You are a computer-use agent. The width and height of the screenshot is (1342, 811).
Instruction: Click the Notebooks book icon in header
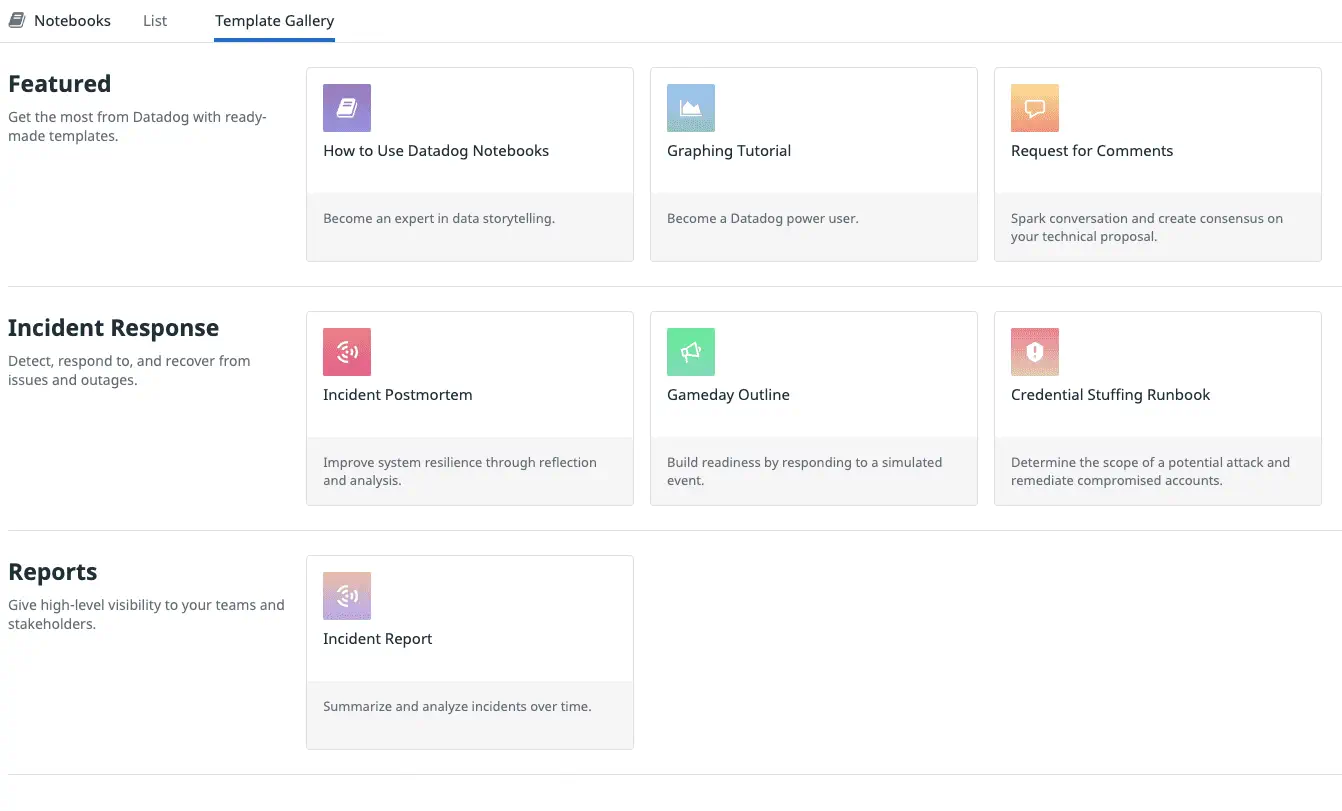17,20
